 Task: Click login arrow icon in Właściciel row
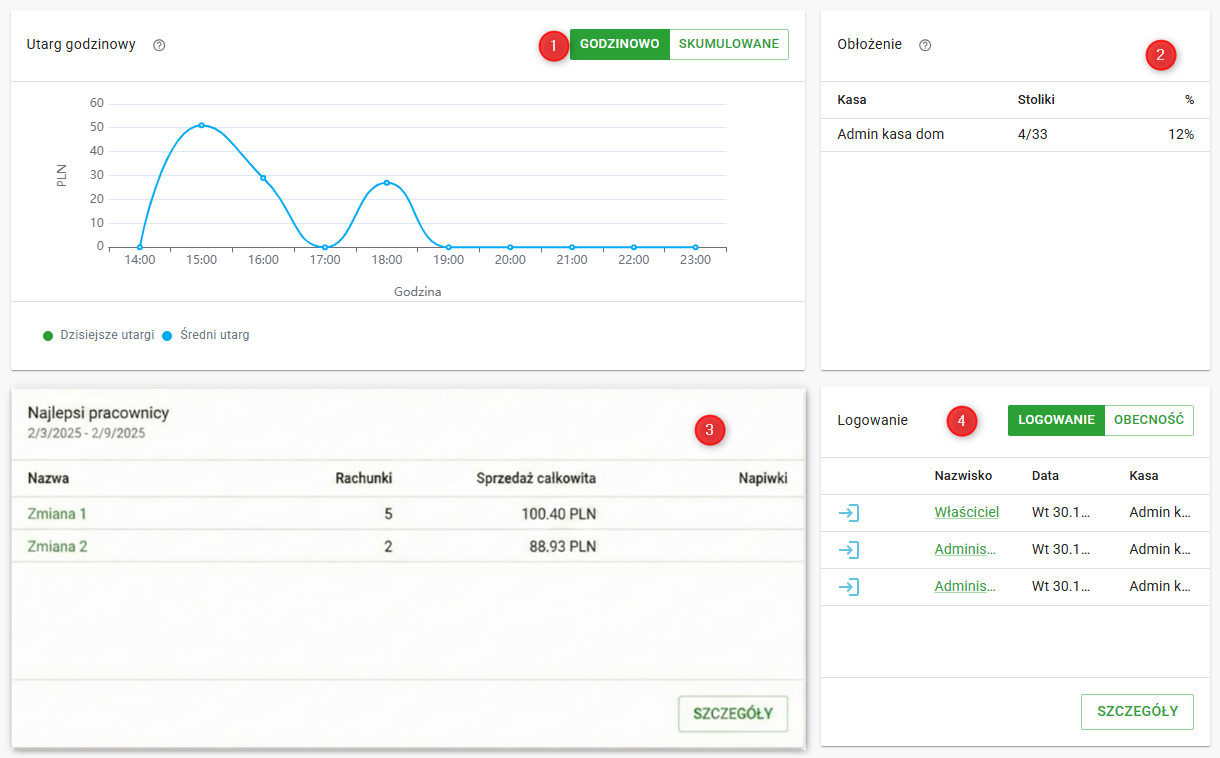click(x=849, y=513)
